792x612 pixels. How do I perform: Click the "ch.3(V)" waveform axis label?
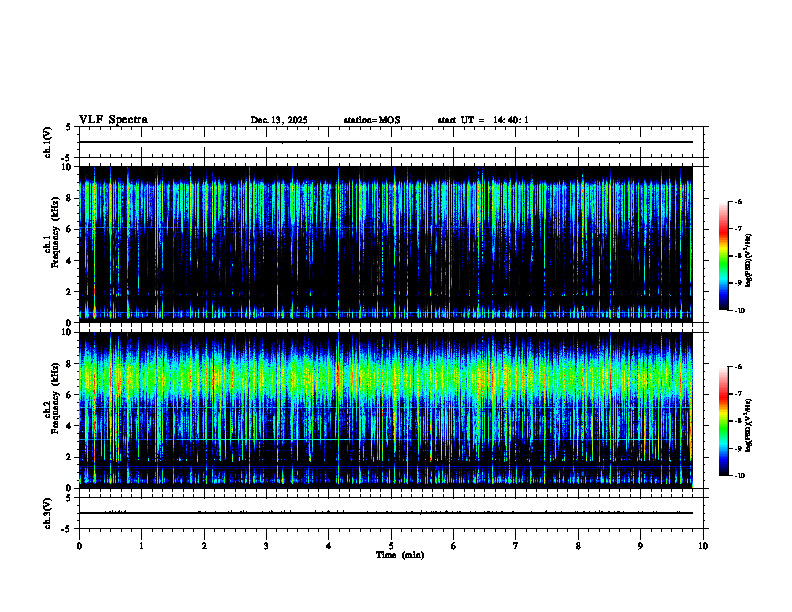[x=47, y=513]
